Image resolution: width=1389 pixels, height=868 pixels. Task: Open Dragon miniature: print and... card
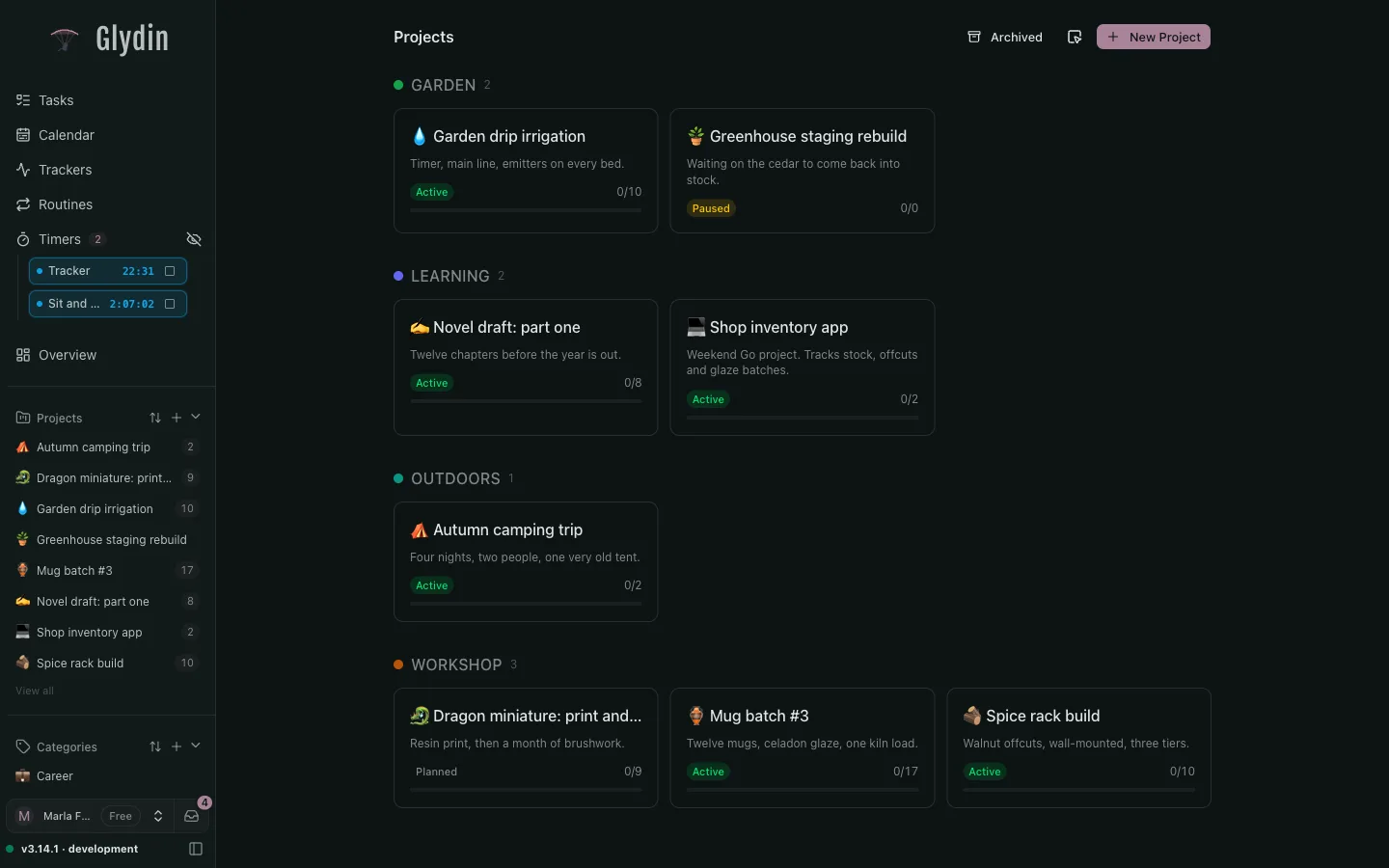pos(526,747)
